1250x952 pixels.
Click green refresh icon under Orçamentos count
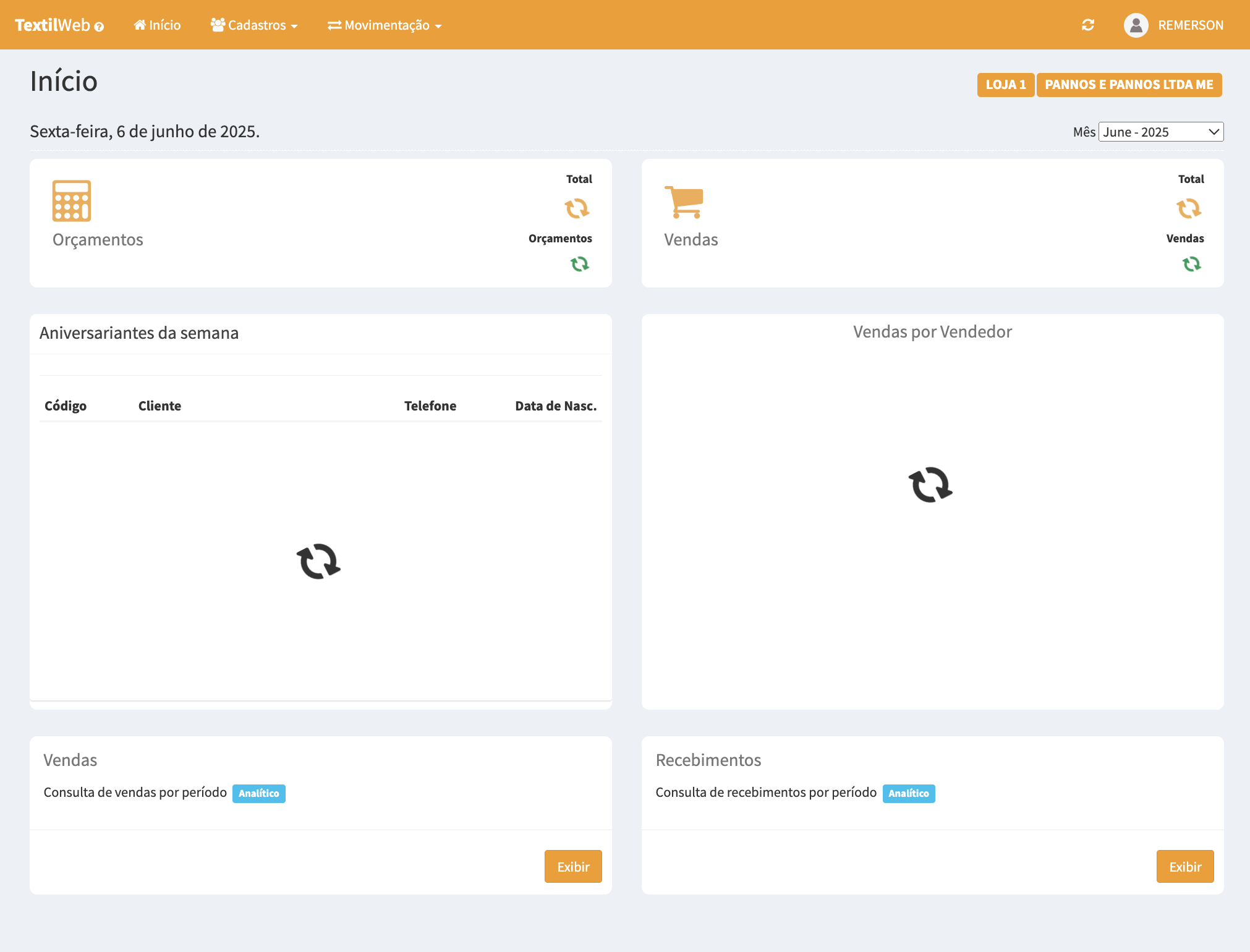tap(579, 264)
